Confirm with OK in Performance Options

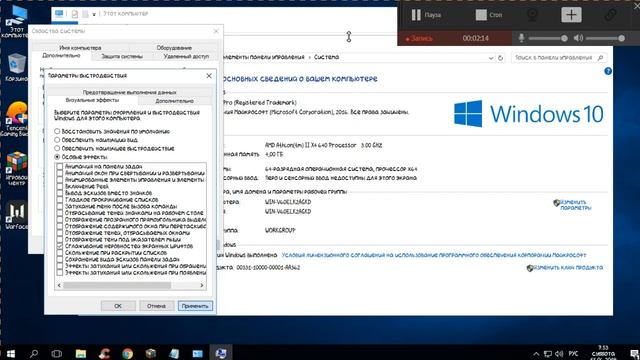[118, 306]
